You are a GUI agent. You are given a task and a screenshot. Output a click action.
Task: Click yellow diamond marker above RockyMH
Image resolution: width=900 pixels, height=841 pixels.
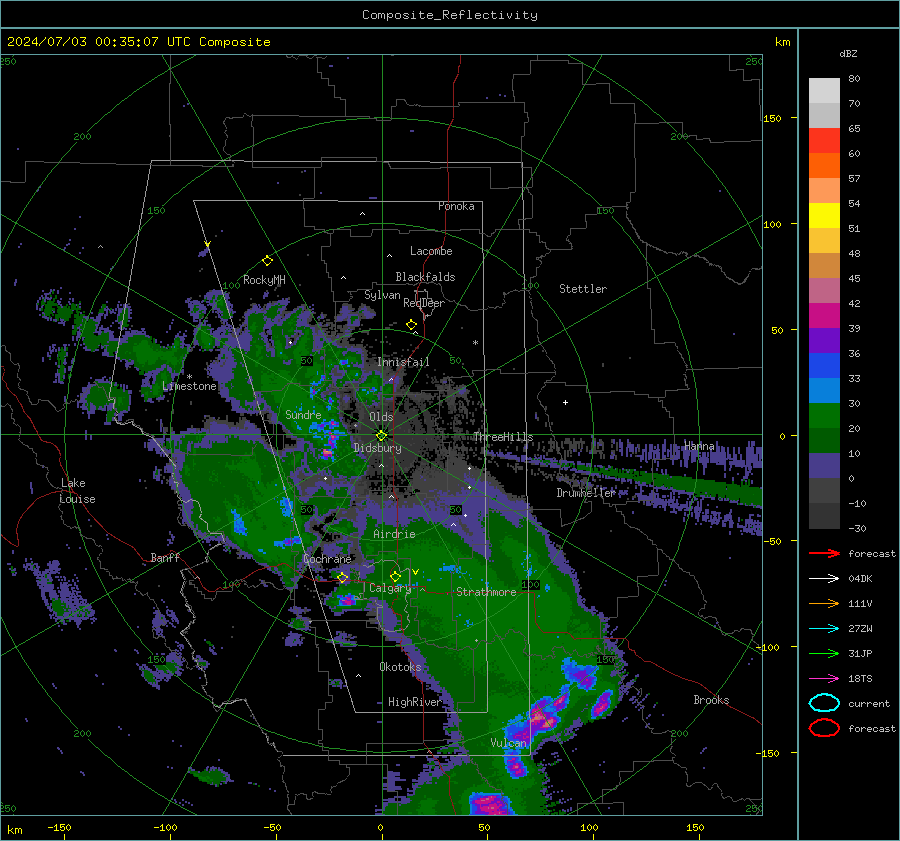pos(267,261)
